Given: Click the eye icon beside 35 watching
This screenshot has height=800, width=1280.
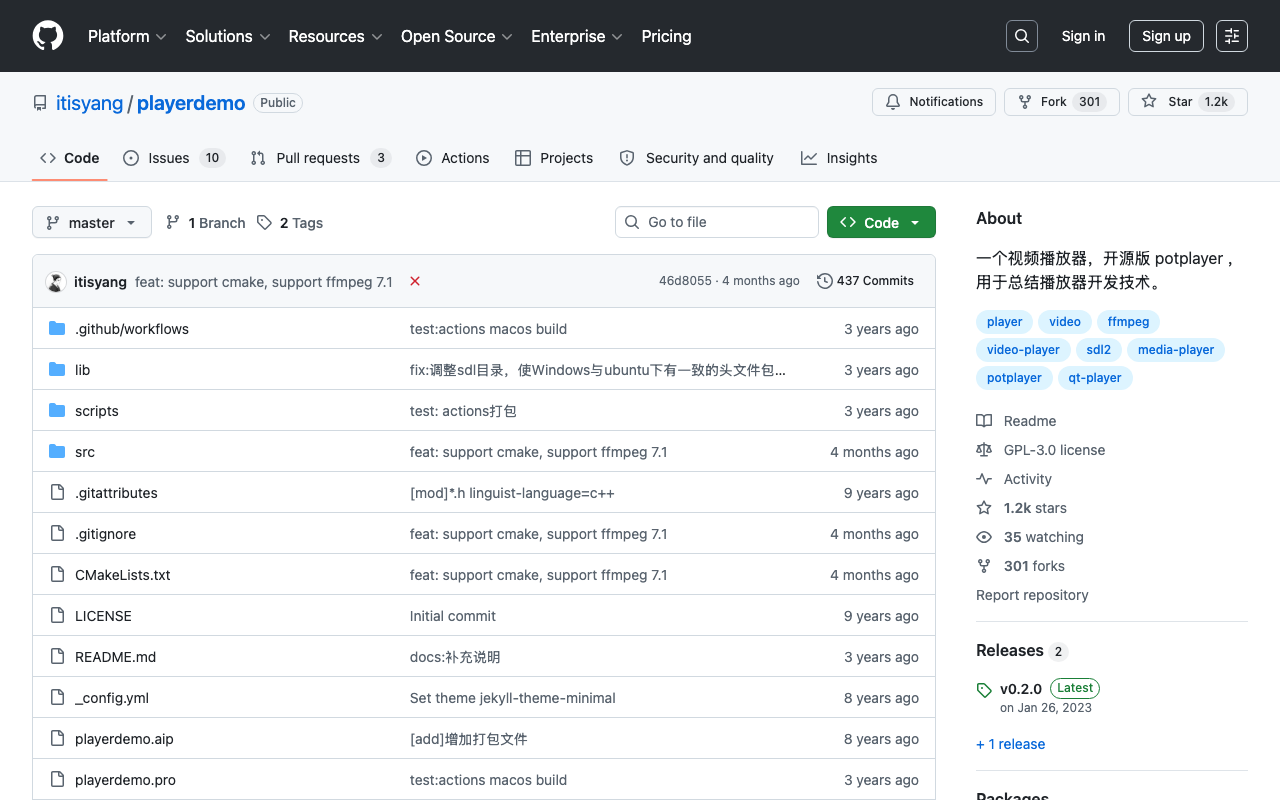Looking at the screenshot, I should point(984,537).
